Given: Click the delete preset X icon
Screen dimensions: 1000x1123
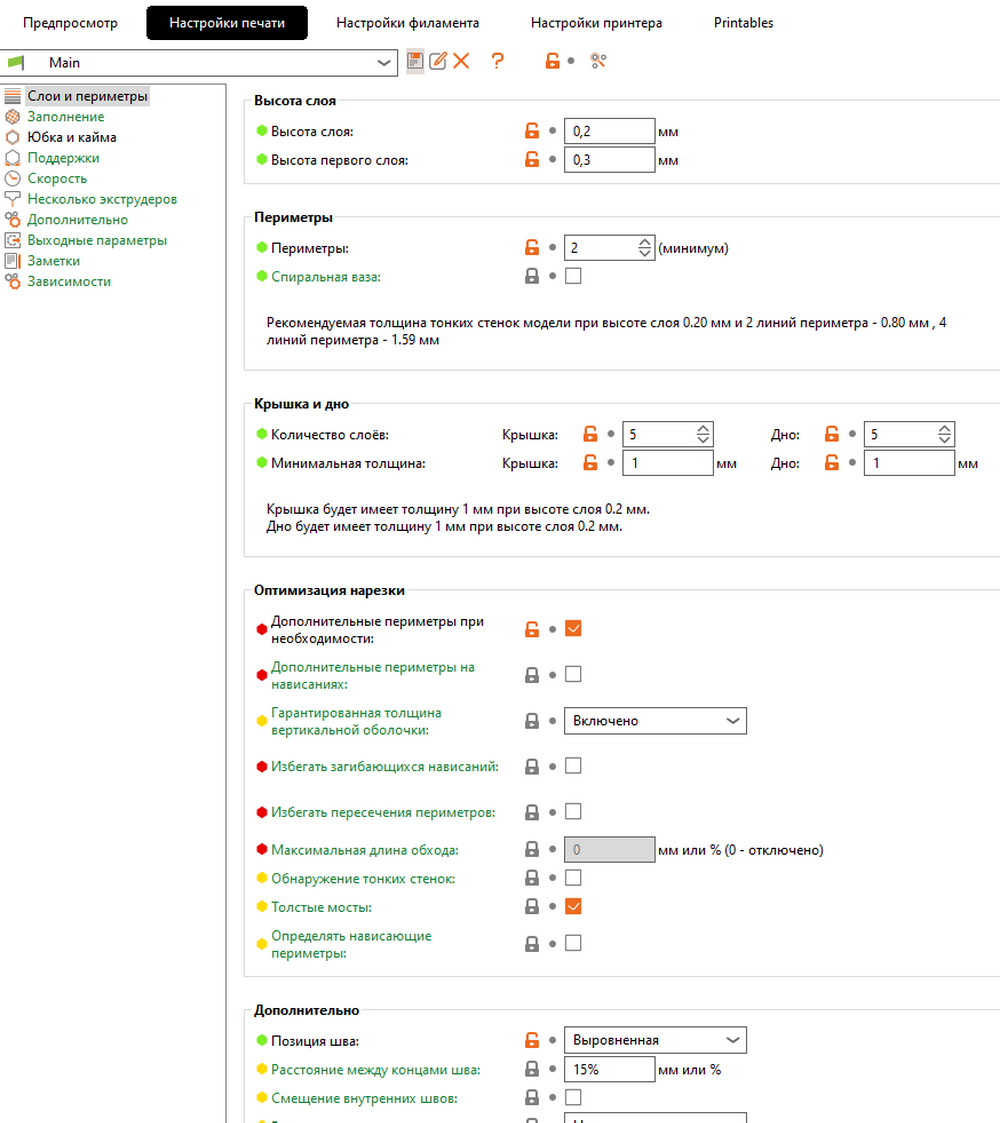Looking at the screenshot, I should 461,61.
